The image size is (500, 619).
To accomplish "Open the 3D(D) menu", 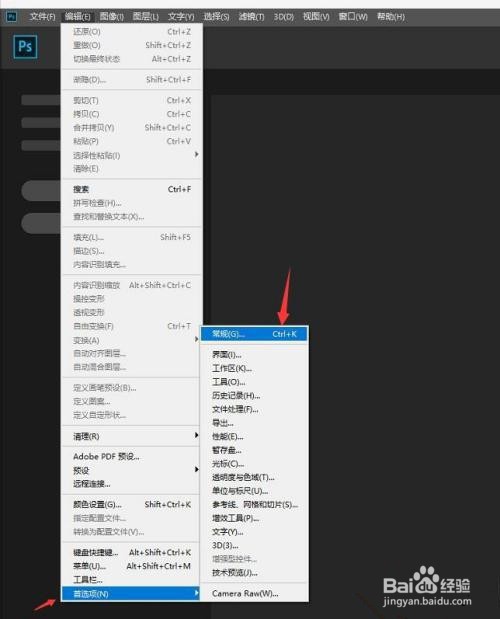I will point(284,17).
